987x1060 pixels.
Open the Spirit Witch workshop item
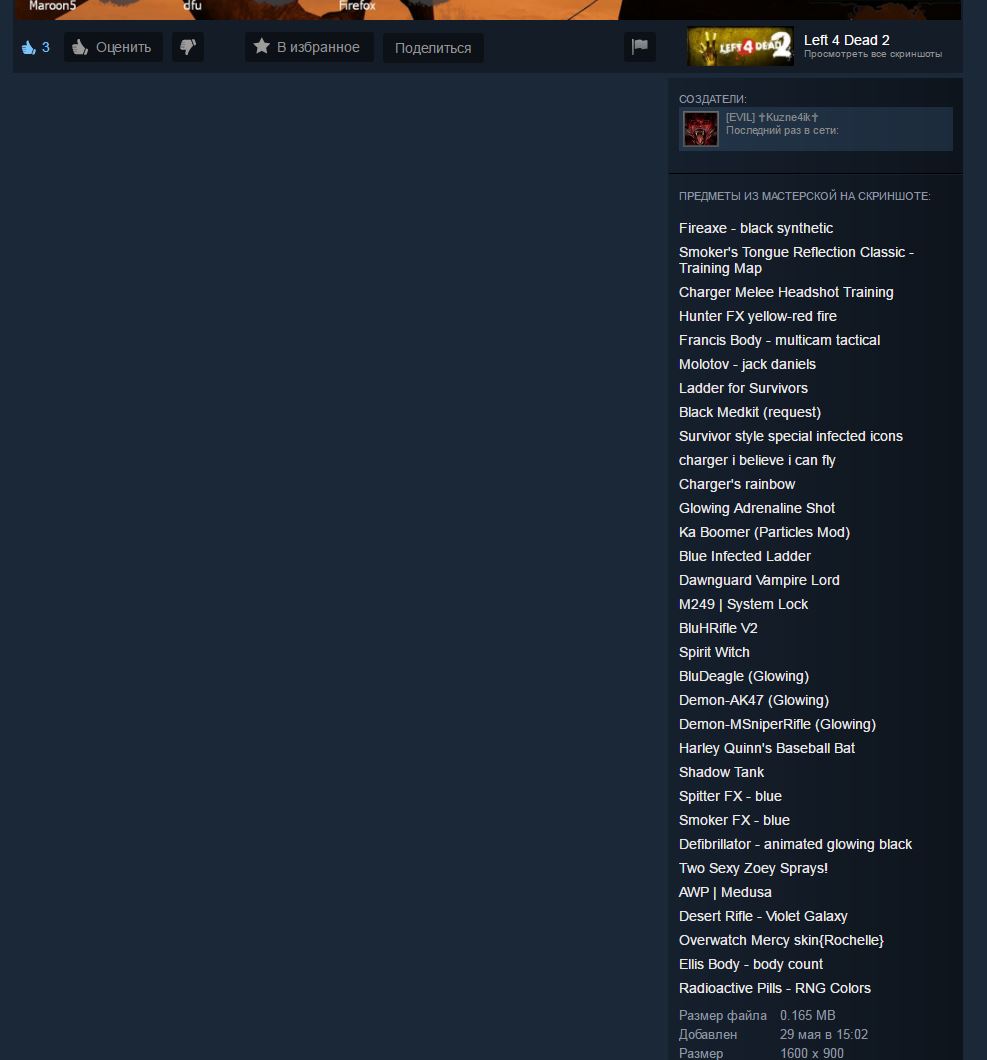[x=714, y=652]
